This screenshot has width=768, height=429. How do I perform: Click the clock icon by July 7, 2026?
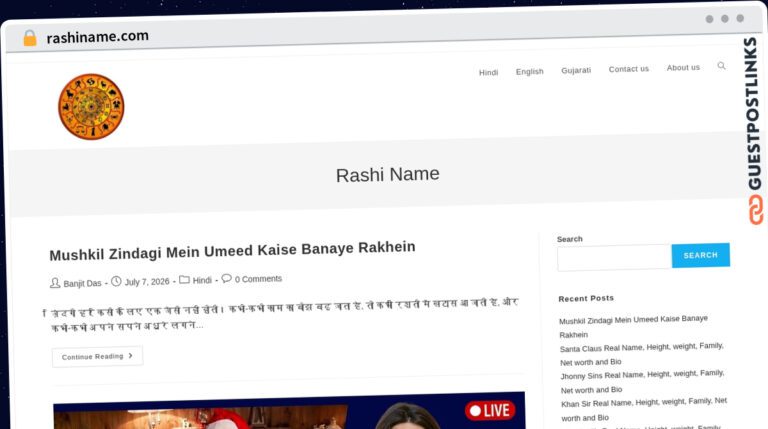click(116, 282)
